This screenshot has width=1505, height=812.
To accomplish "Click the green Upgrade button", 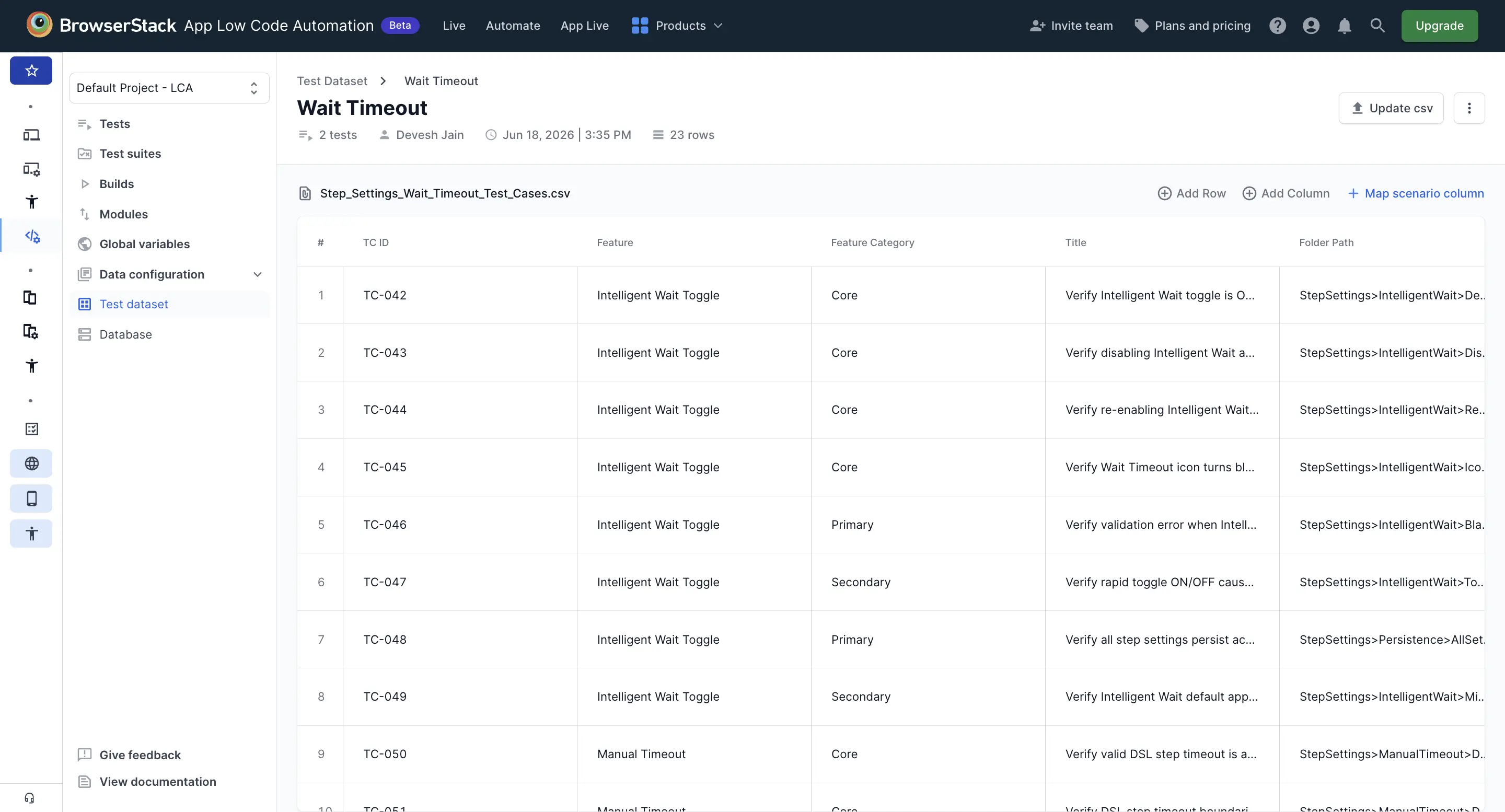I will (1439, 26).
